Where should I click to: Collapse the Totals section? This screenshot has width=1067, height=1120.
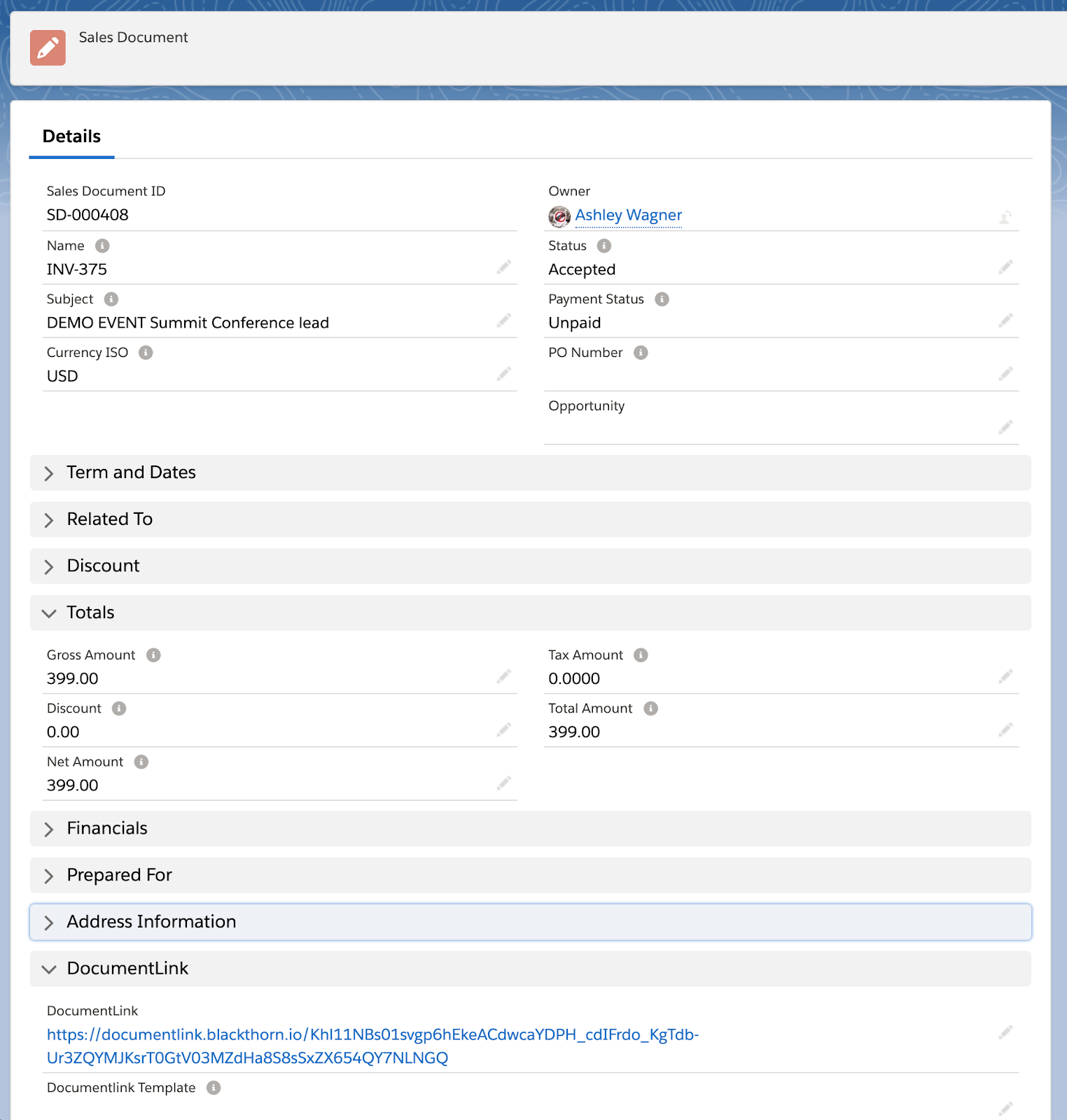(x=530, y=612)
